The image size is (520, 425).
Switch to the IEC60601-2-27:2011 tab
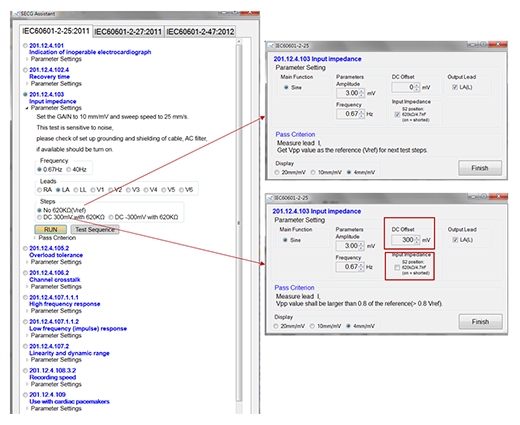[128, 32]
